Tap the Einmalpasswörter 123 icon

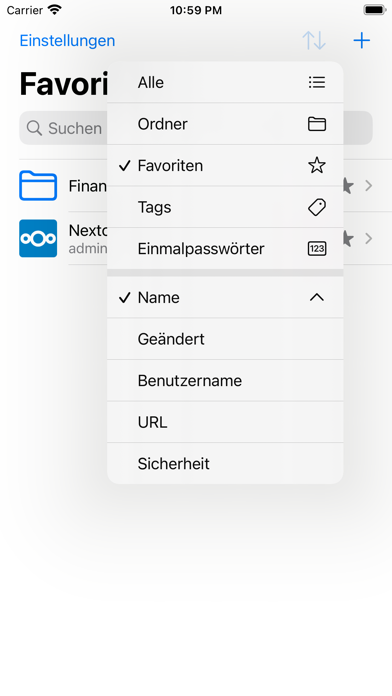click(317, 249)
